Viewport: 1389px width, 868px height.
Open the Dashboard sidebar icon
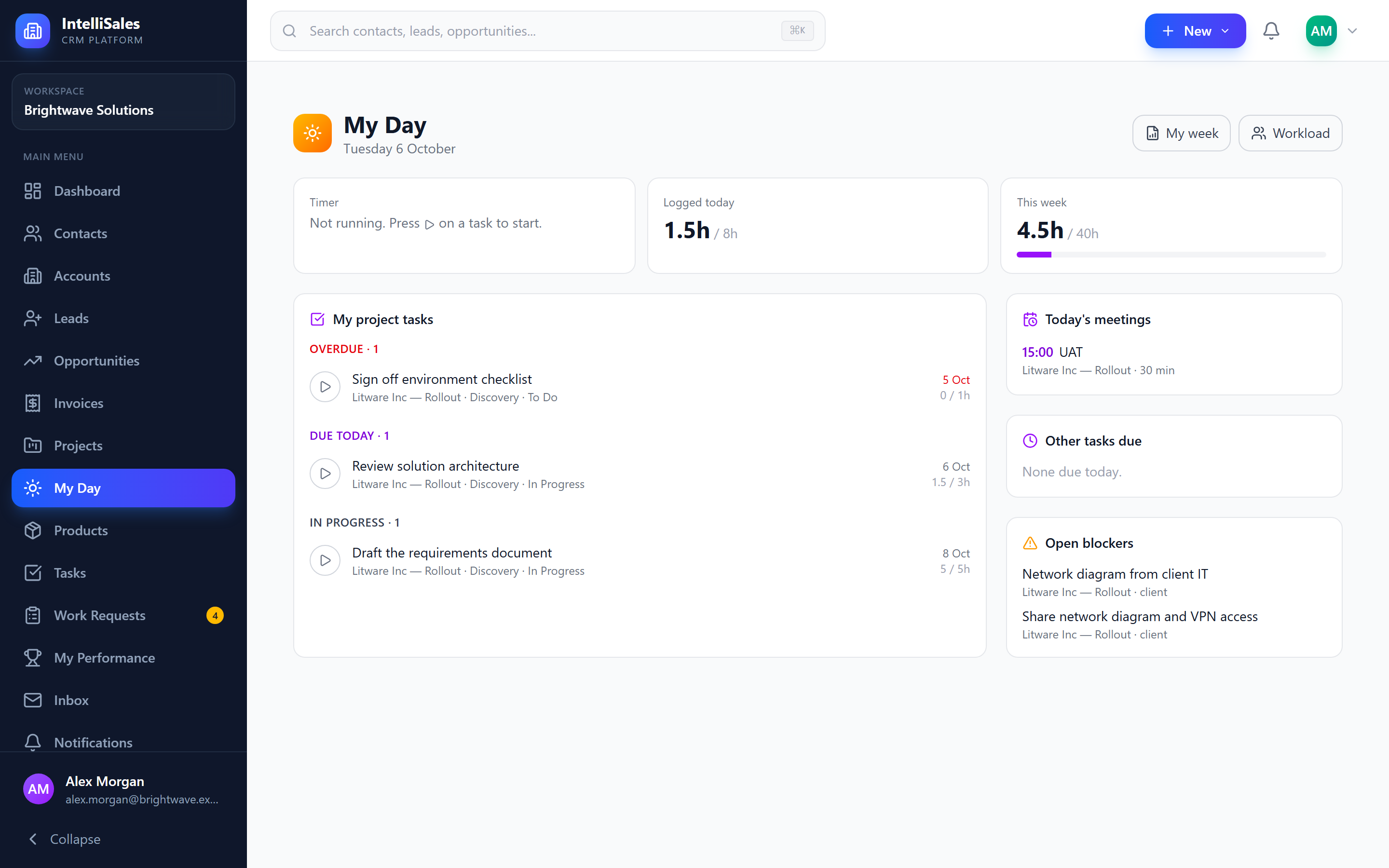33,191
